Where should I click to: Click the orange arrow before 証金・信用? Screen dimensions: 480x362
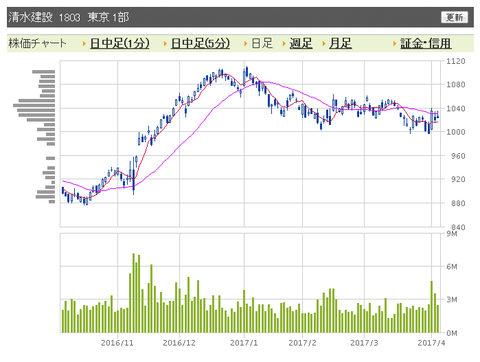click(x=395, y=44)
